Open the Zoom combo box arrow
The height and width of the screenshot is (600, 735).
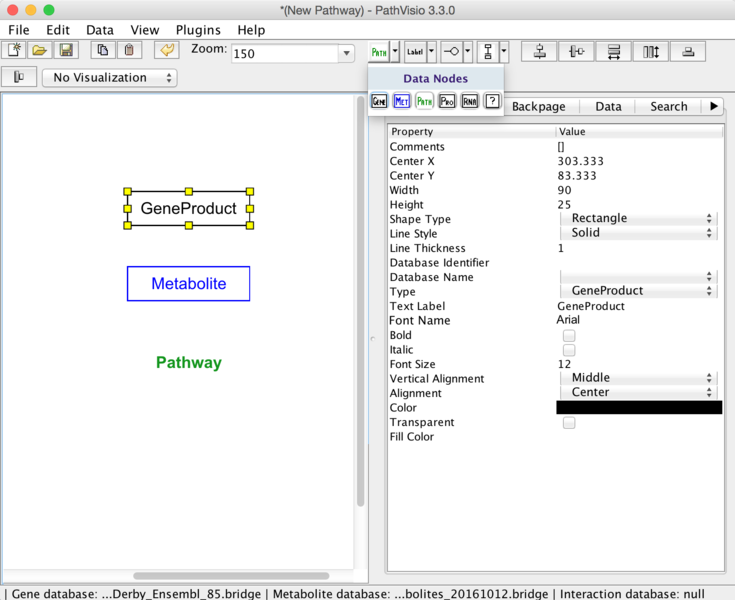pyautogui.click(x=346, y=53)
